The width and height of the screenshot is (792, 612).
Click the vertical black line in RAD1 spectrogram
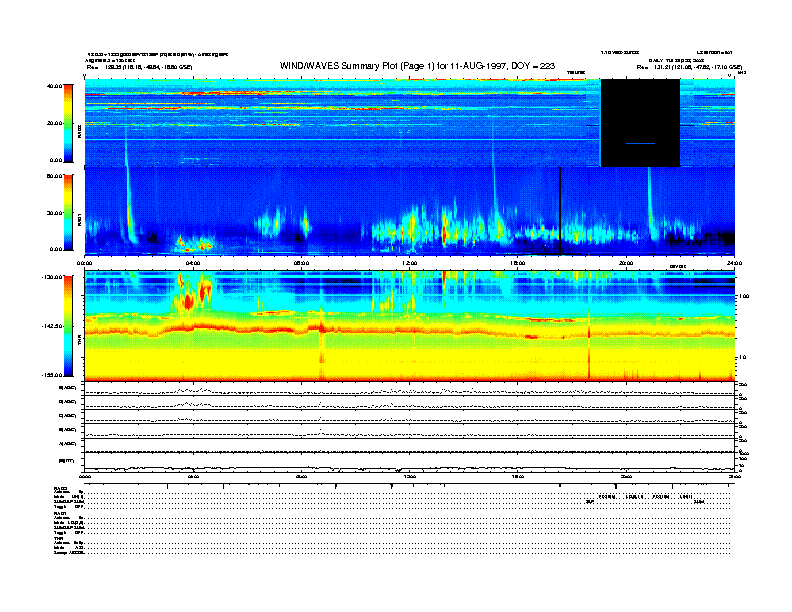tap(560, 210)
